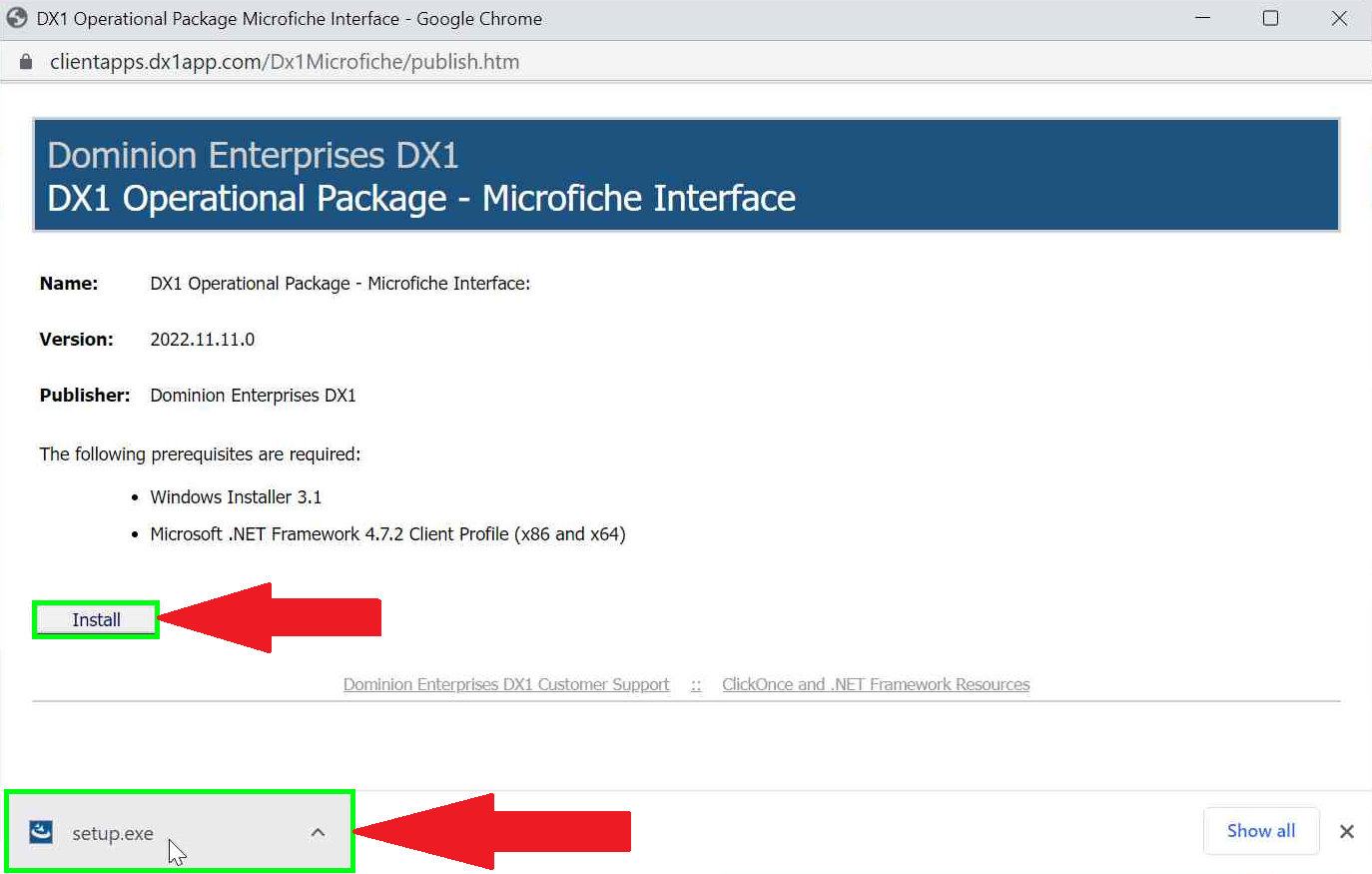Image resolution: width=1372 pixels, height=874 pixels.
Task: Click the Install button
Action: pos(96,620)
